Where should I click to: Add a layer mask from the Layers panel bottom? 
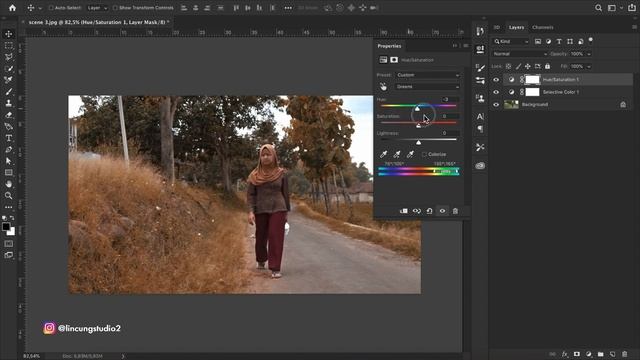click(576, 354)
